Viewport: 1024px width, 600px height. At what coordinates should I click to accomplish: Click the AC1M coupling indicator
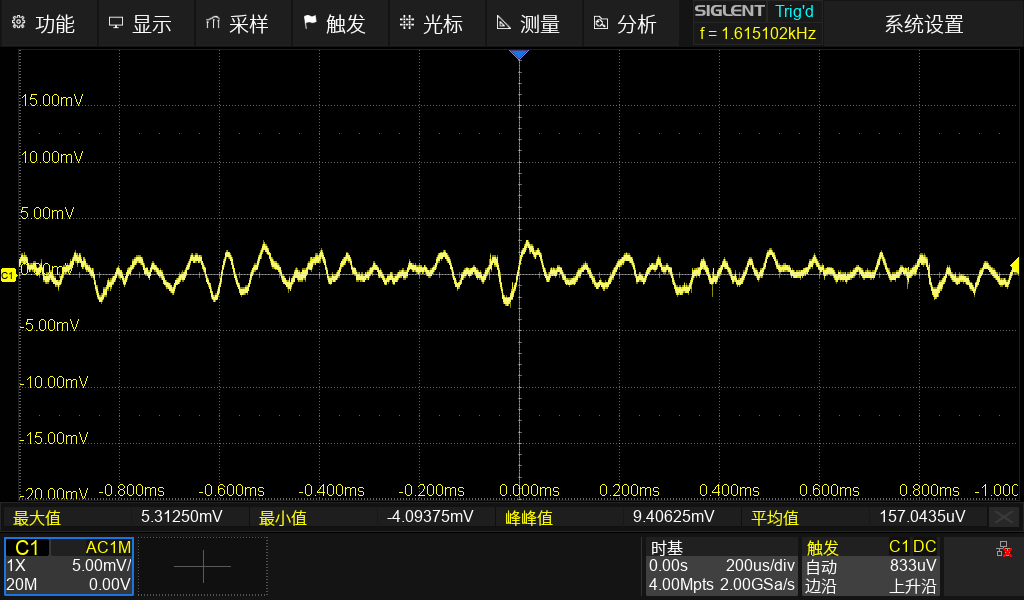pyautogui.click(x=108, y=547)
